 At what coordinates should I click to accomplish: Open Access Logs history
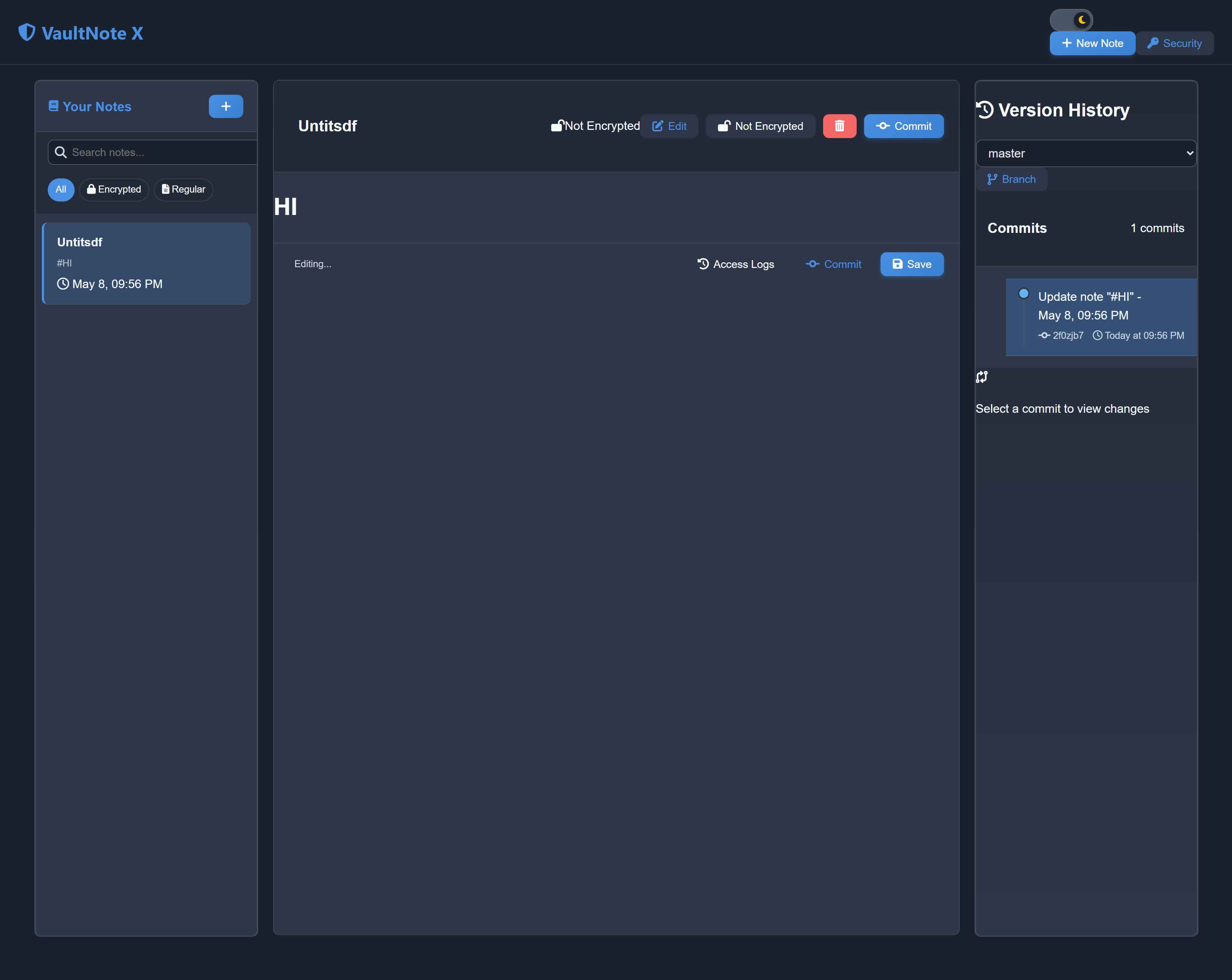[735, 264]
